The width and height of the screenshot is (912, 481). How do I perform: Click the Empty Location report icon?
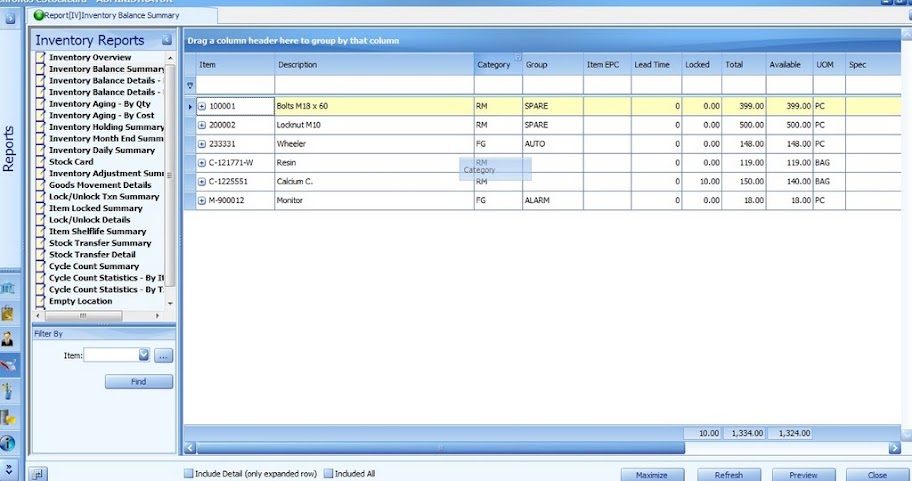[40, 301]
